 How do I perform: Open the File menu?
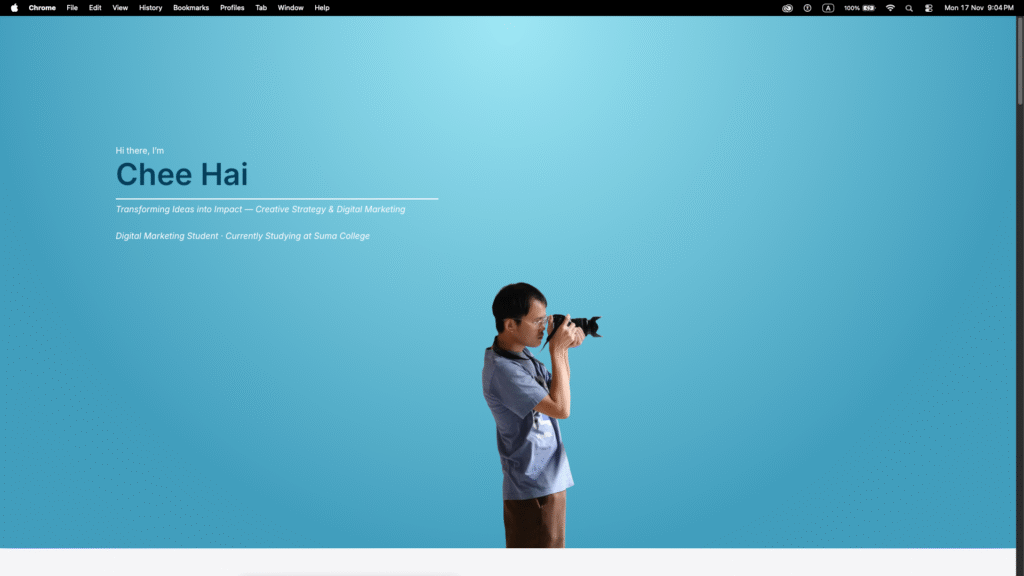point(72,7)
